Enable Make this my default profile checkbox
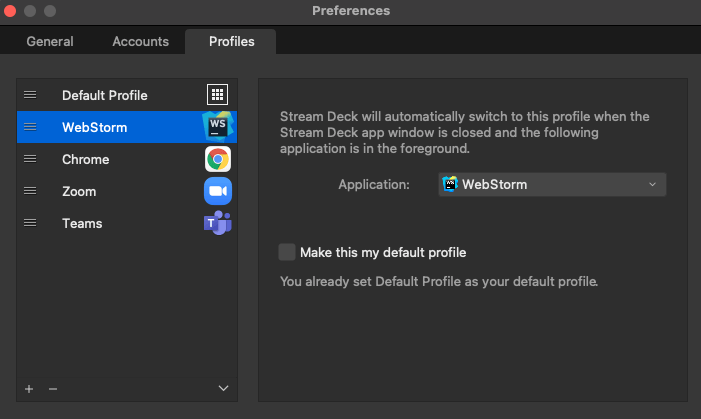The height and width of the screenshot is (419, 701). tap(287, 252)
